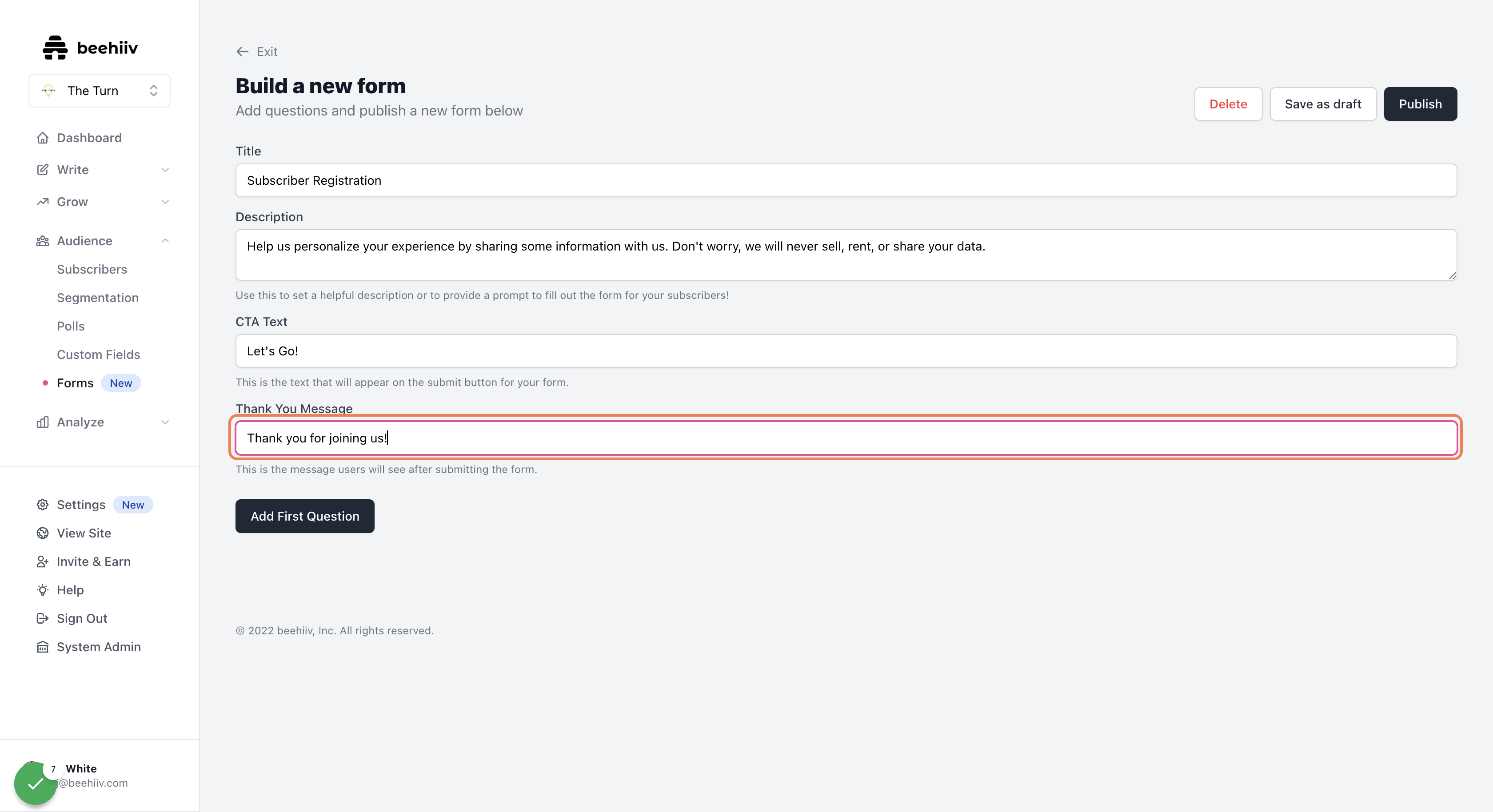The image size is (1493, 812).
Task: Open Segmentation in sidebar
Action: point(97,298)
